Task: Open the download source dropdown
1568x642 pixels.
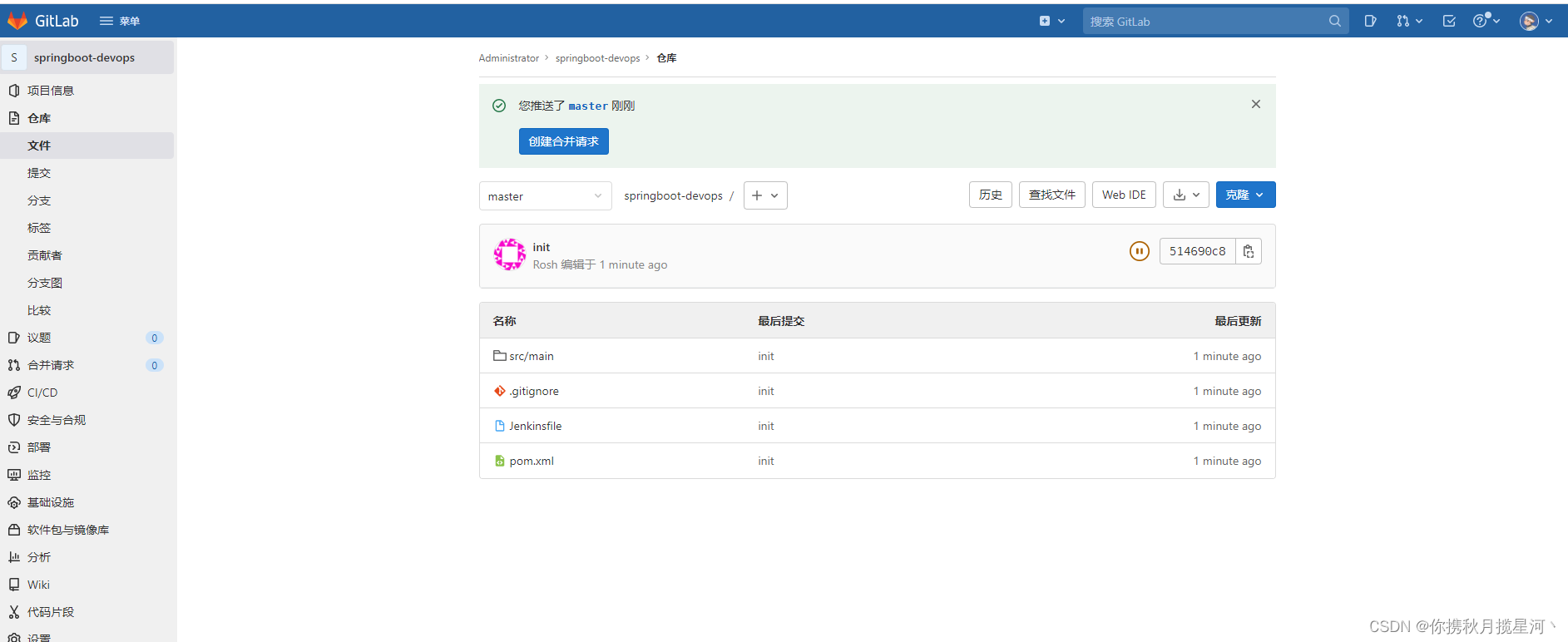Action: click(1186, 195)
